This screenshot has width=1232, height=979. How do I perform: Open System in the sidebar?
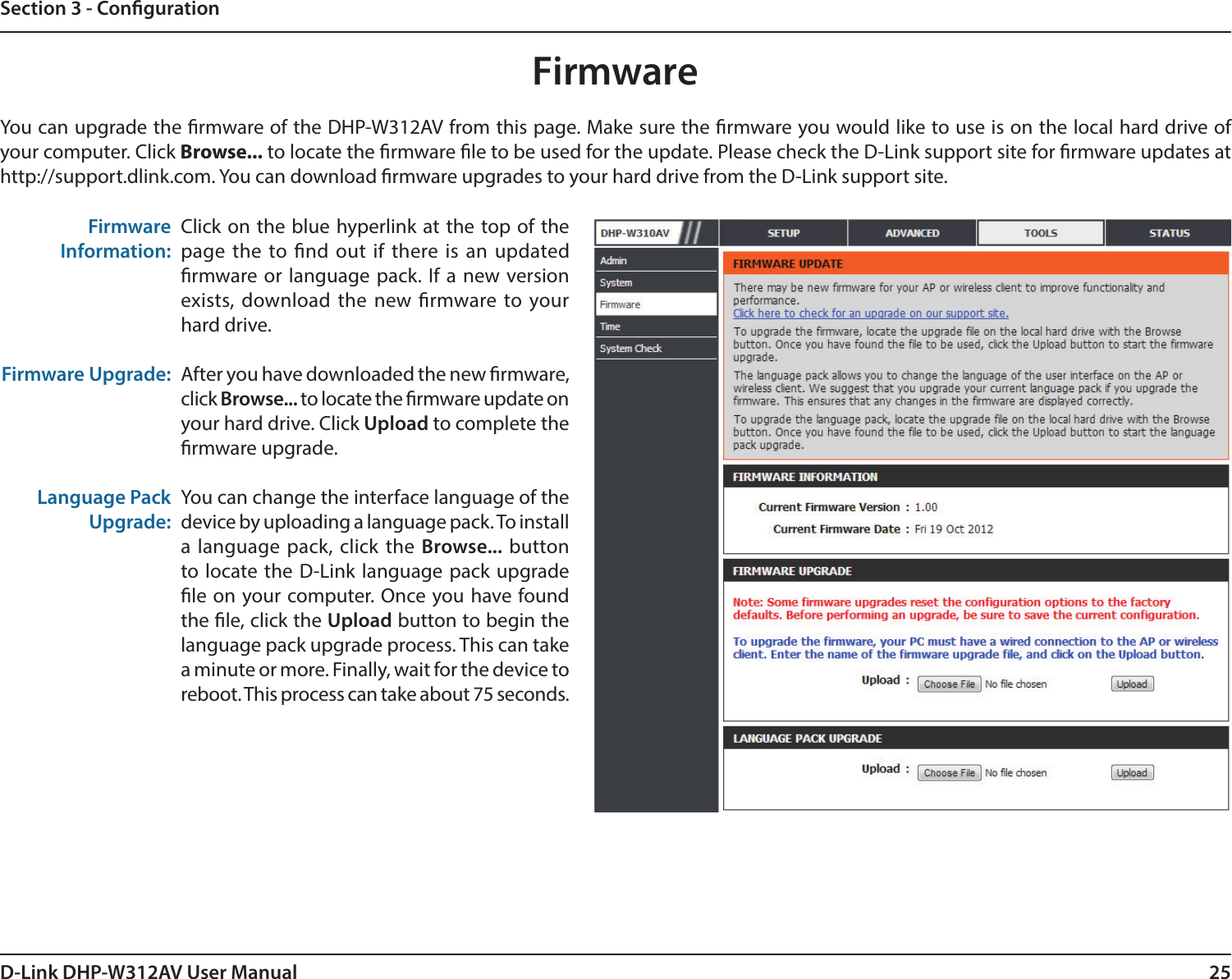656,282
